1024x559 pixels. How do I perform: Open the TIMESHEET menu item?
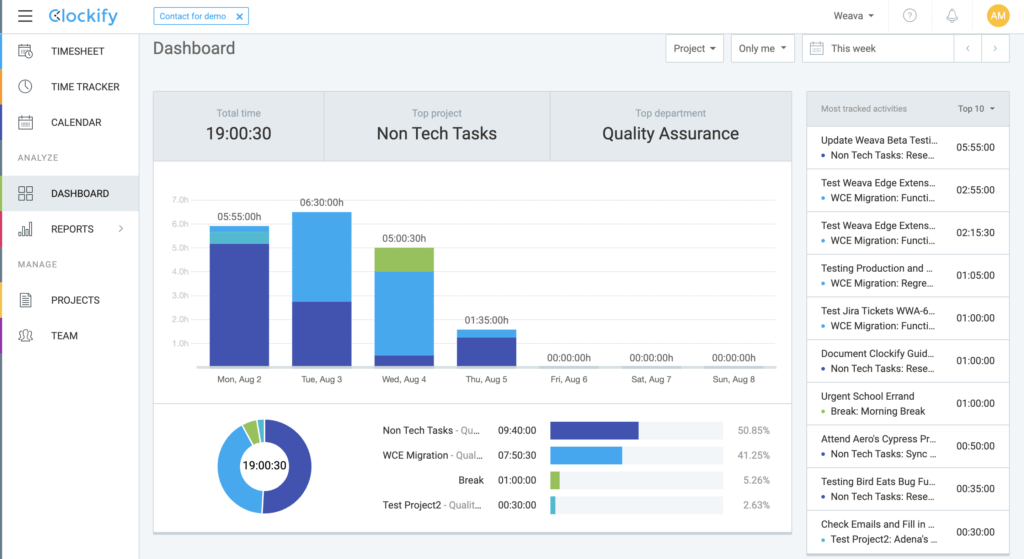pos(71,51)
